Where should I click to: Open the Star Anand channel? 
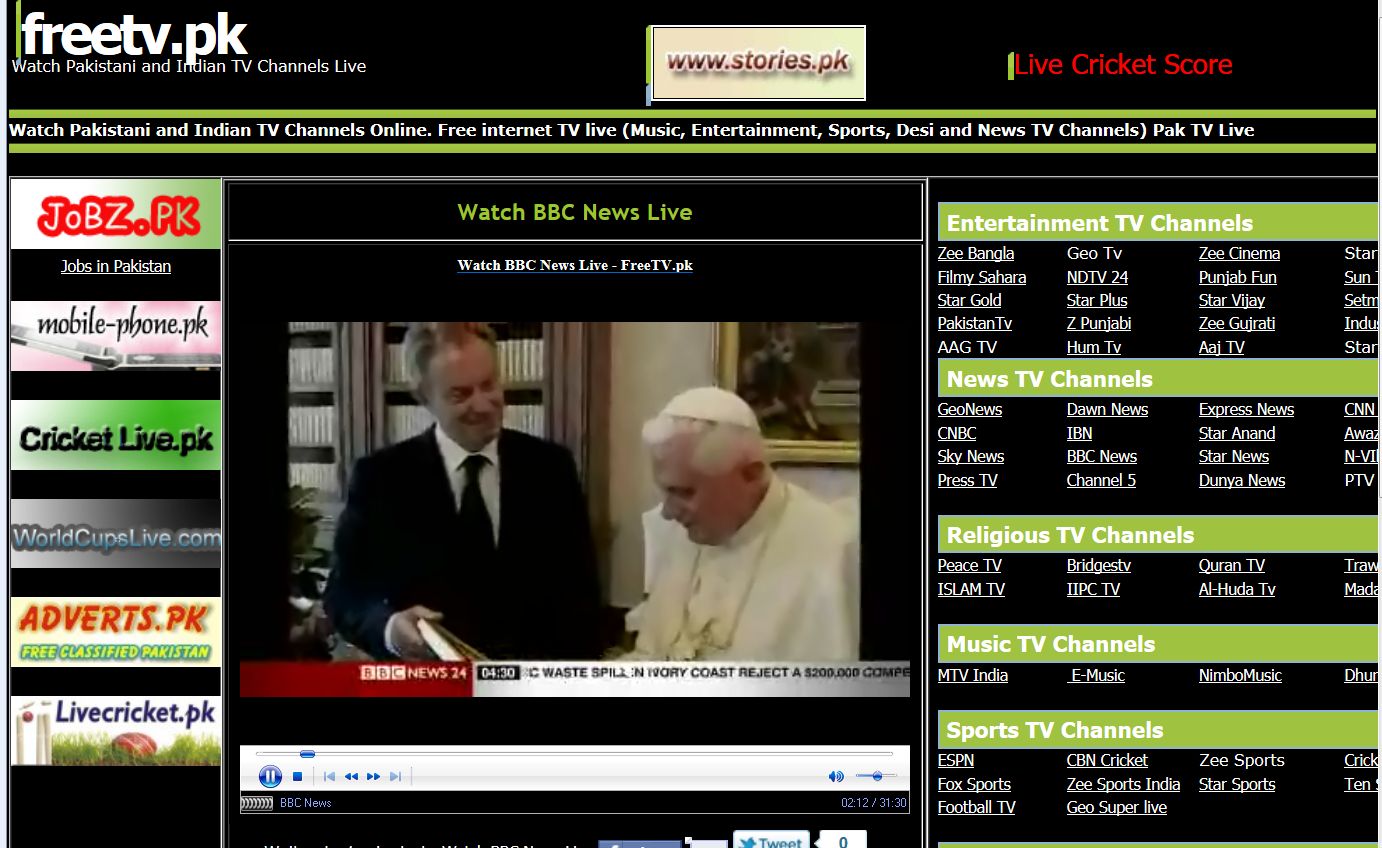tap(1237, 433)
